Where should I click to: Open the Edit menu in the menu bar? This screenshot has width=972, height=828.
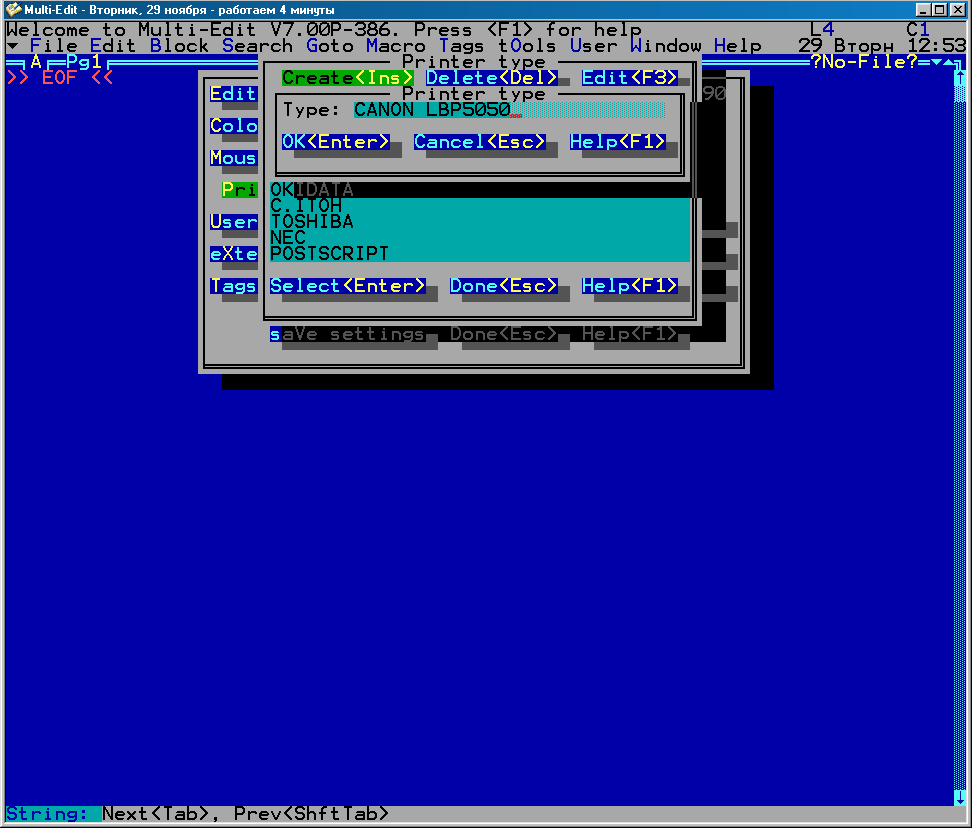click(x=113, y=46)
